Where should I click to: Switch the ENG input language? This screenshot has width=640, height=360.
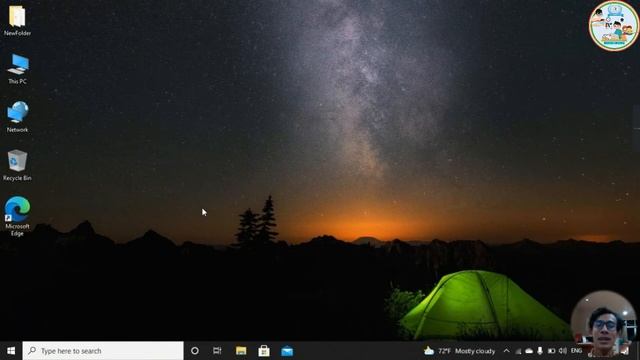pos(576,351)
